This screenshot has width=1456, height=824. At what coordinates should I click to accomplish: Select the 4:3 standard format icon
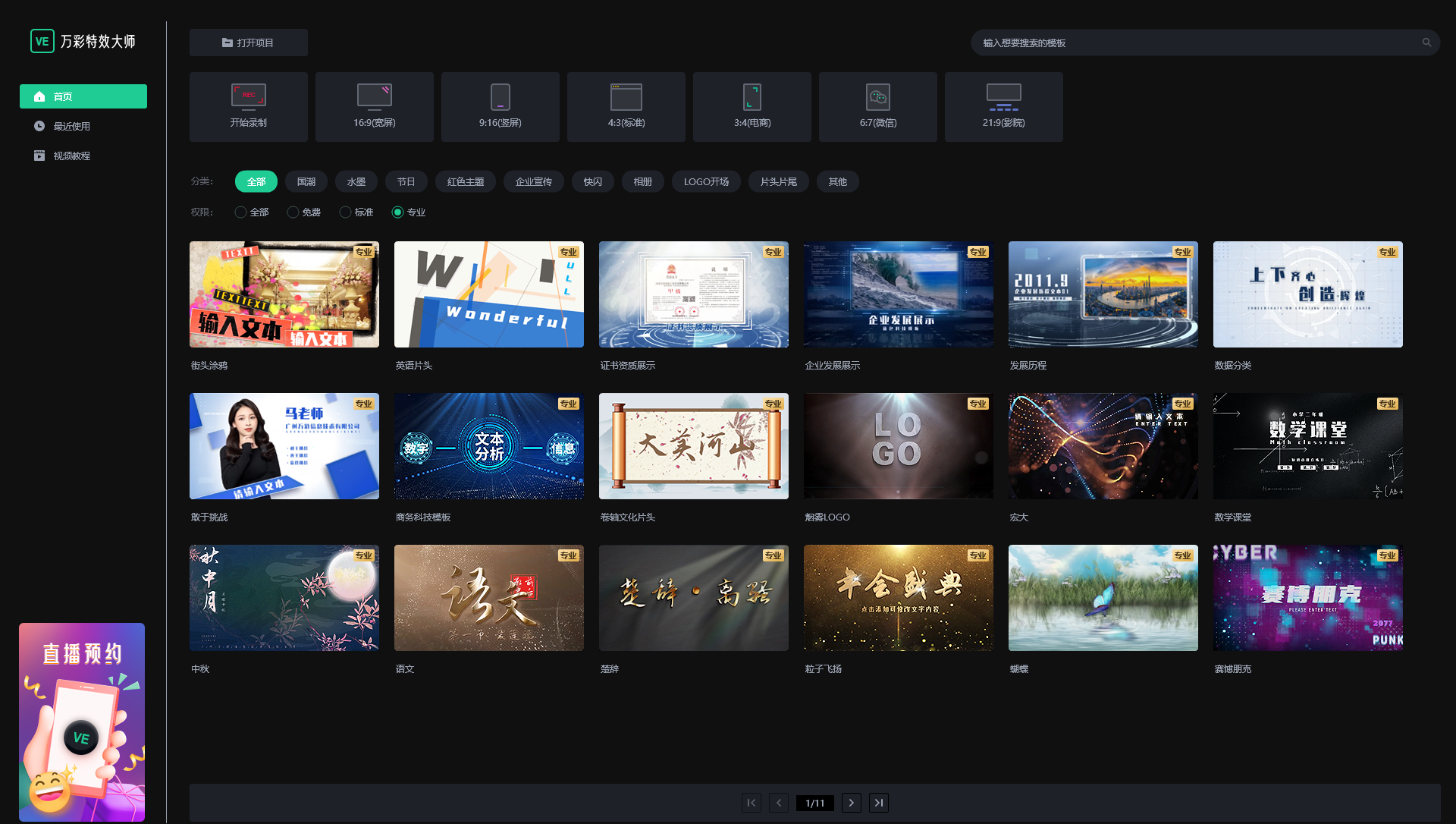tap(626, 97)
